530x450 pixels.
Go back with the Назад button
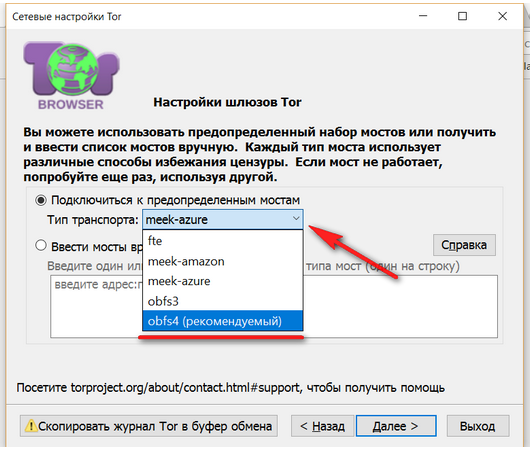pos(322,426)
